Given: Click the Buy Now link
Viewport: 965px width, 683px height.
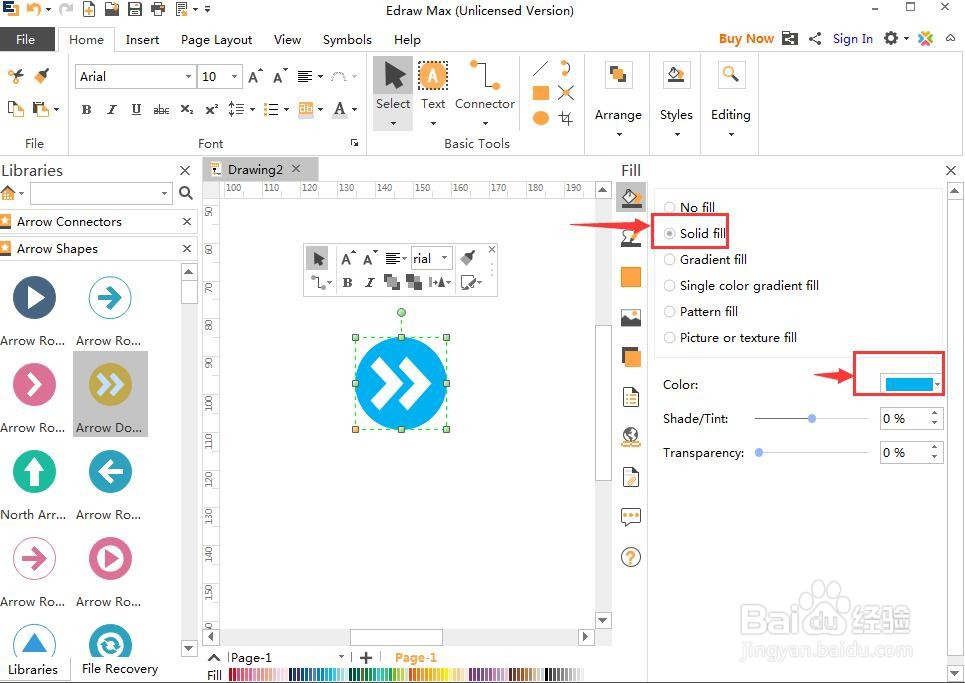Looking at the screenshot, I should [747, 39].
